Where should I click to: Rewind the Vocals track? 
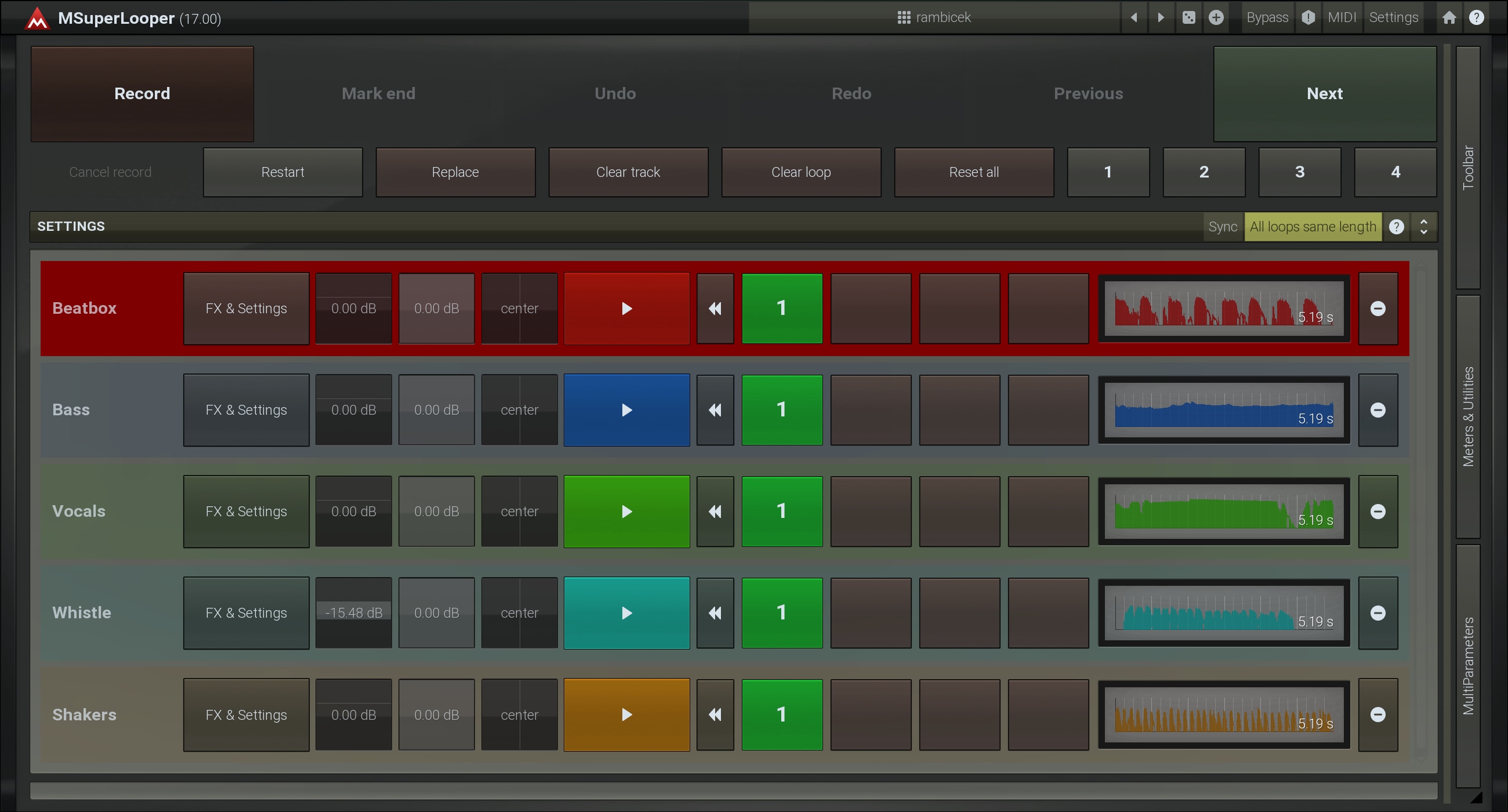coord(715,512)
